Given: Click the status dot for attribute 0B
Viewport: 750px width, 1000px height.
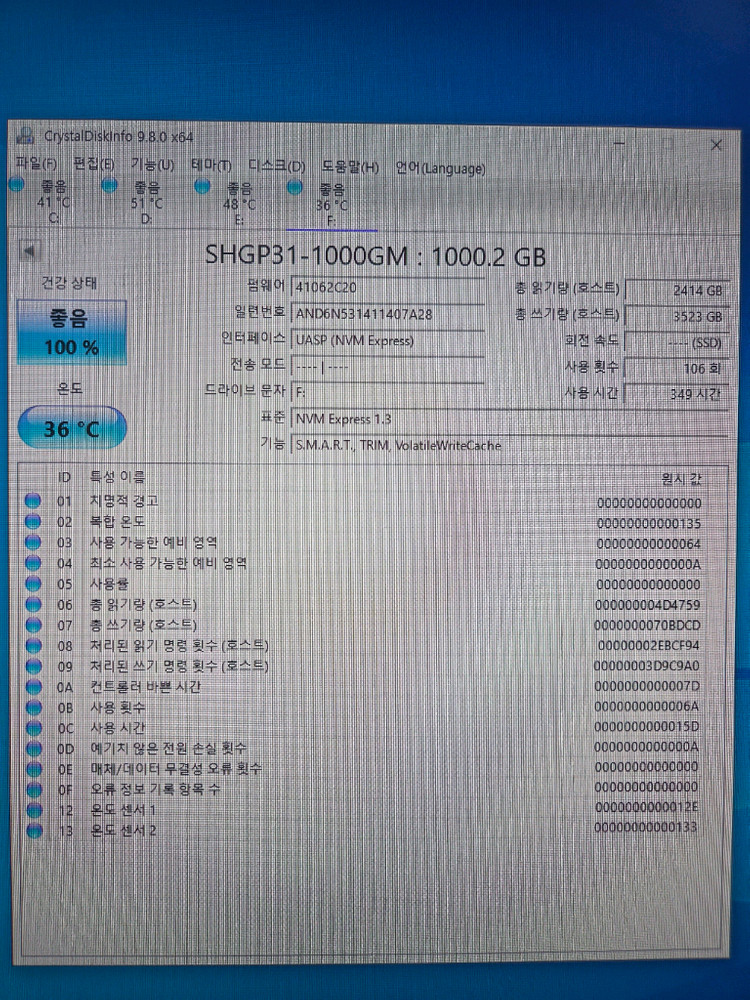Looking at the screenshot, I should point(33,707).
